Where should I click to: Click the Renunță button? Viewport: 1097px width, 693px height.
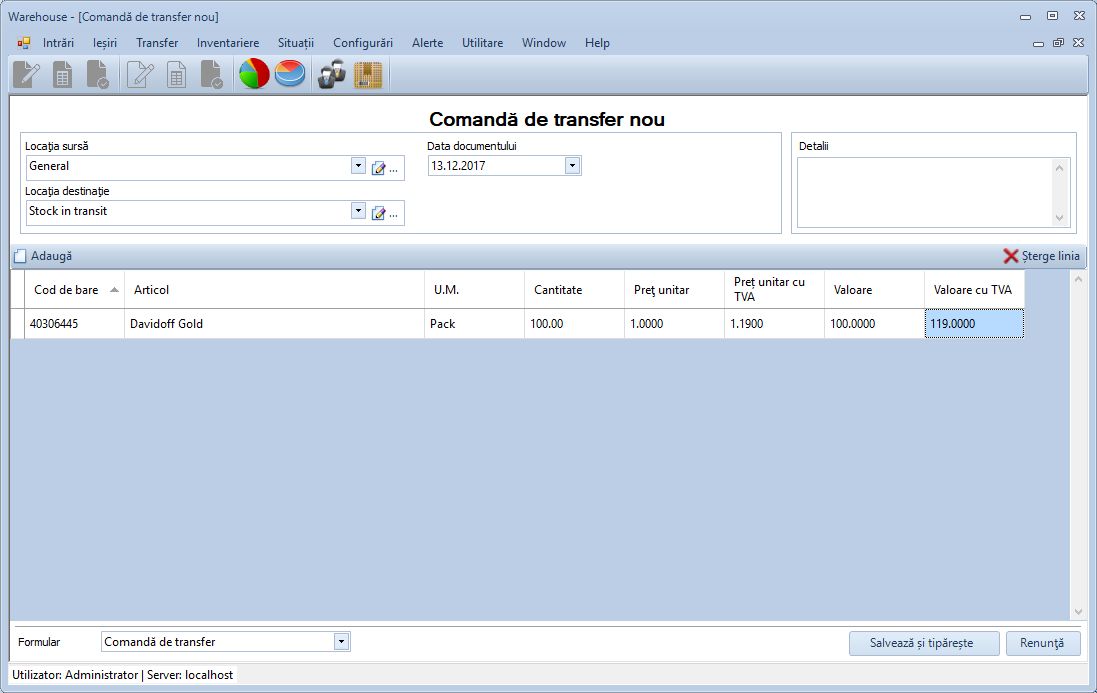(x=1043, y=643)
